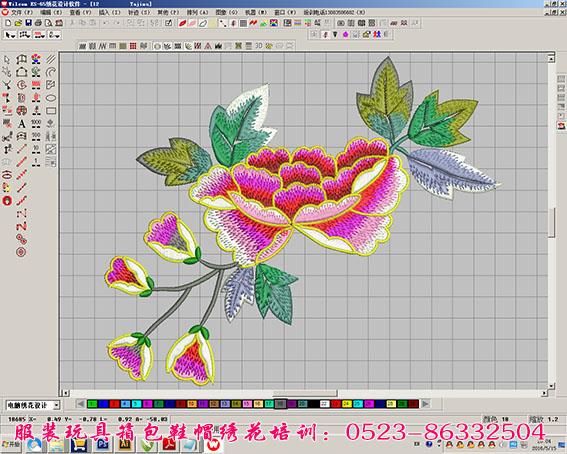Viewport: 567px width, 454px height.
Task: Open the yellow folder Open file icon
Action: pos(18,23)
